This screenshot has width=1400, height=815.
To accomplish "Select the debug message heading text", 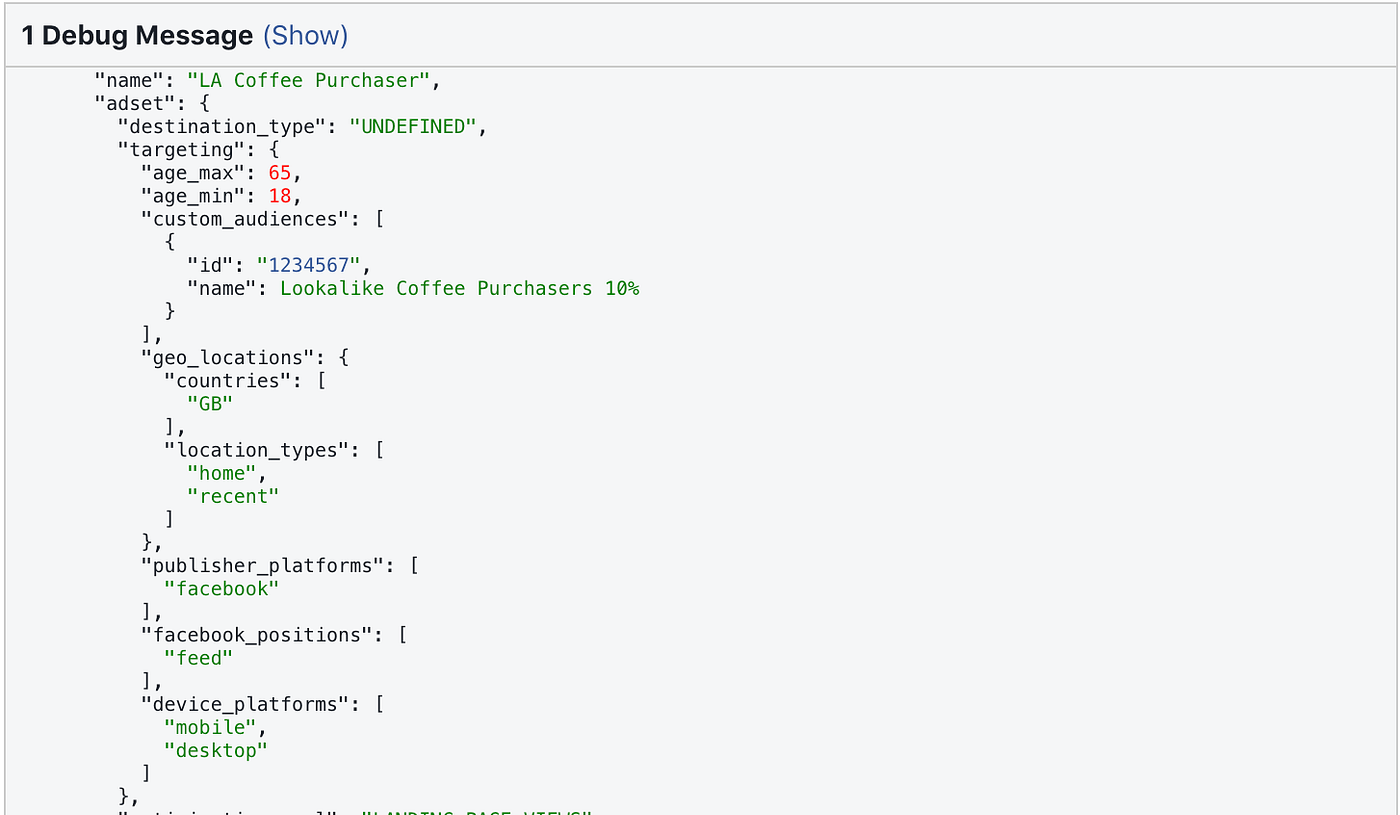I will pos(137,35).
